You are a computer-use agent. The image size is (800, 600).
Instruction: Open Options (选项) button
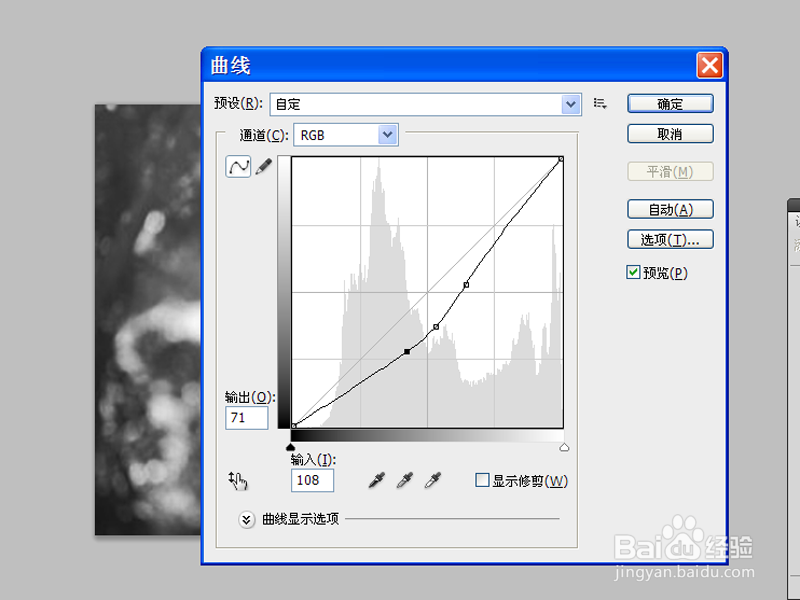click(670, 239)
